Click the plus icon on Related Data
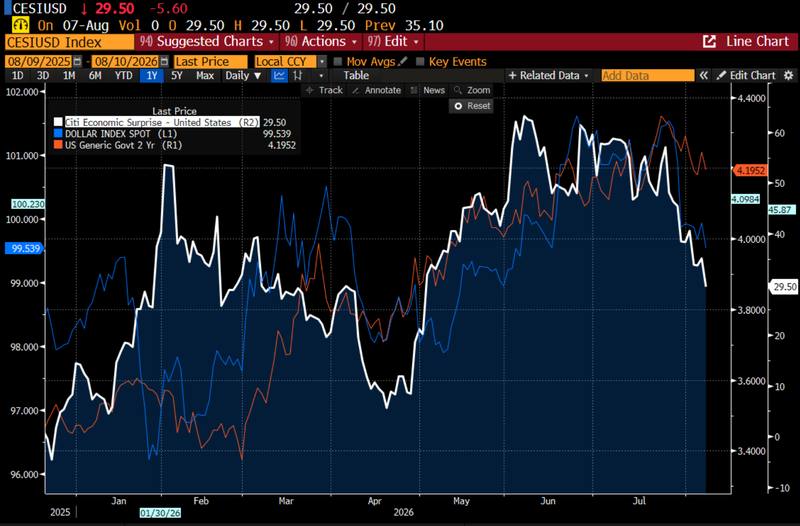This screenshot has width=800, height=526. coord(513,76)
